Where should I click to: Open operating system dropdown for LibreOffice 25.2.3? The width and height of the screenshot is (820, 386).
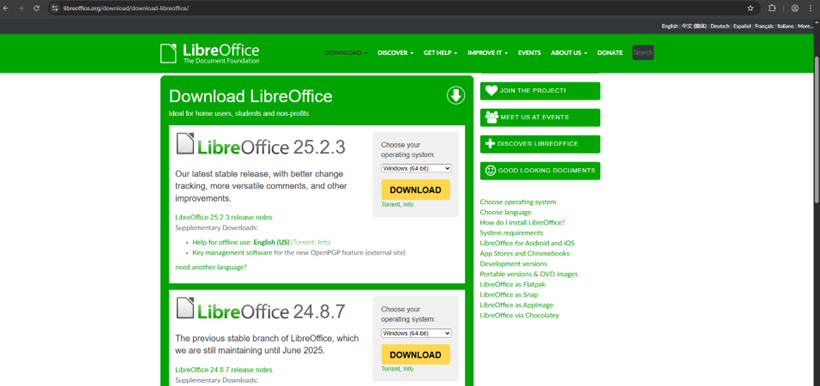(x=416, y=168)
